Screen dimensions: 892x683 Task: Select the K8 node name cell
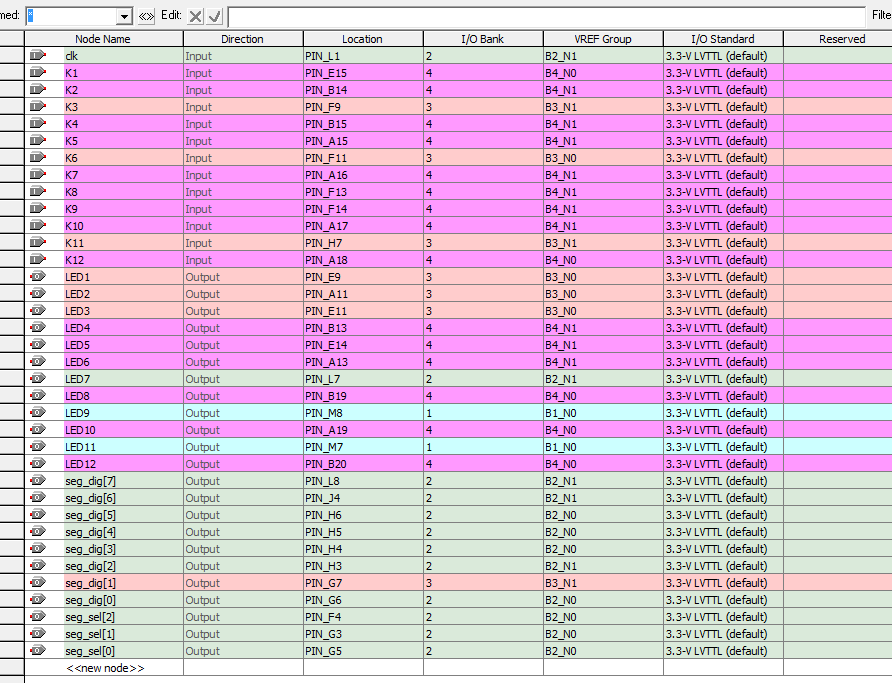point(123,192)
